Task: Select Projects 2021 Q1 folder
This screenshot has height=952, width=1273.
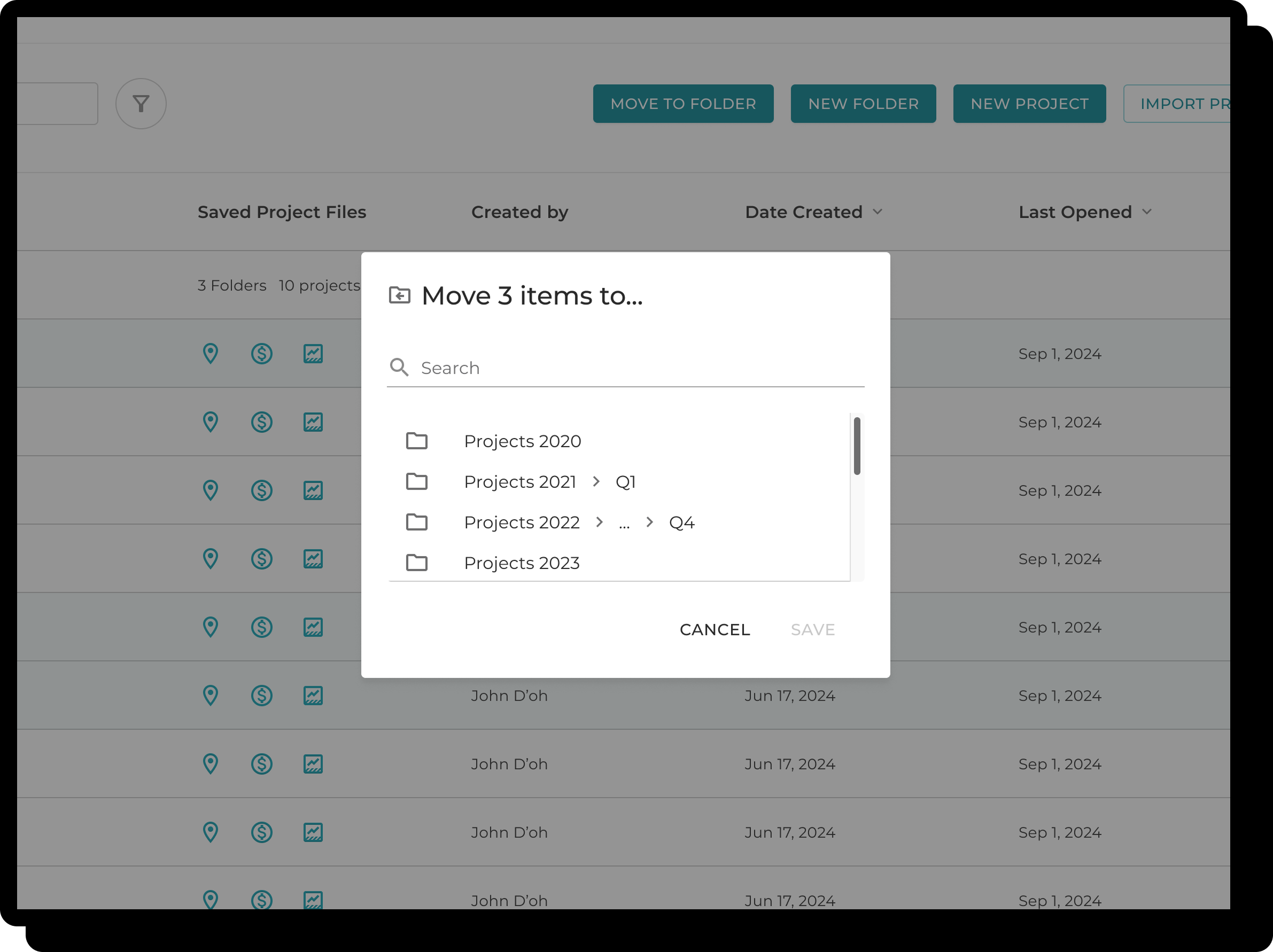Action: point(625,482)
